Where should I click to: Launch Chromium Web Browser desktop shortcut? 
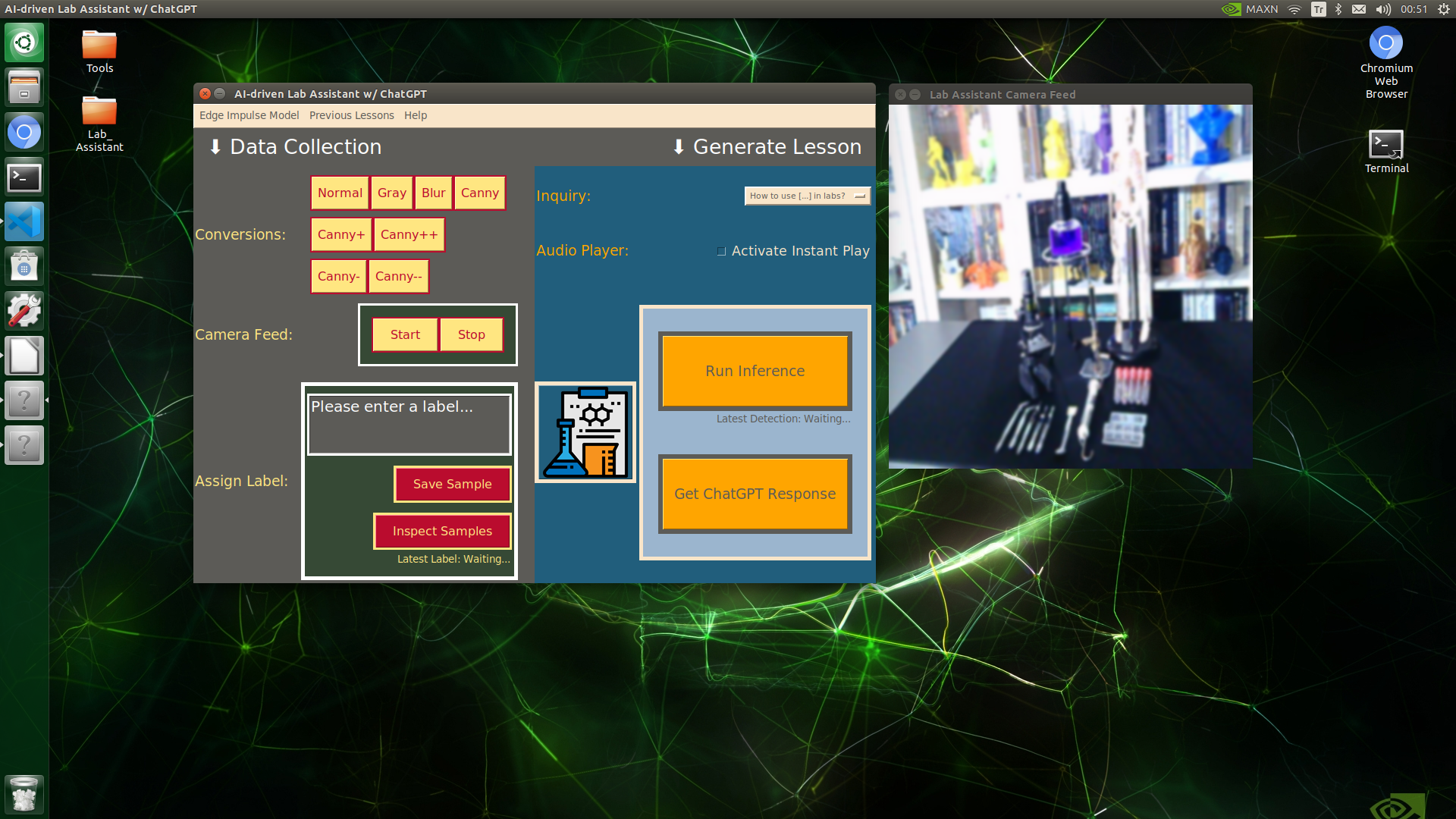coord(1386,63)
